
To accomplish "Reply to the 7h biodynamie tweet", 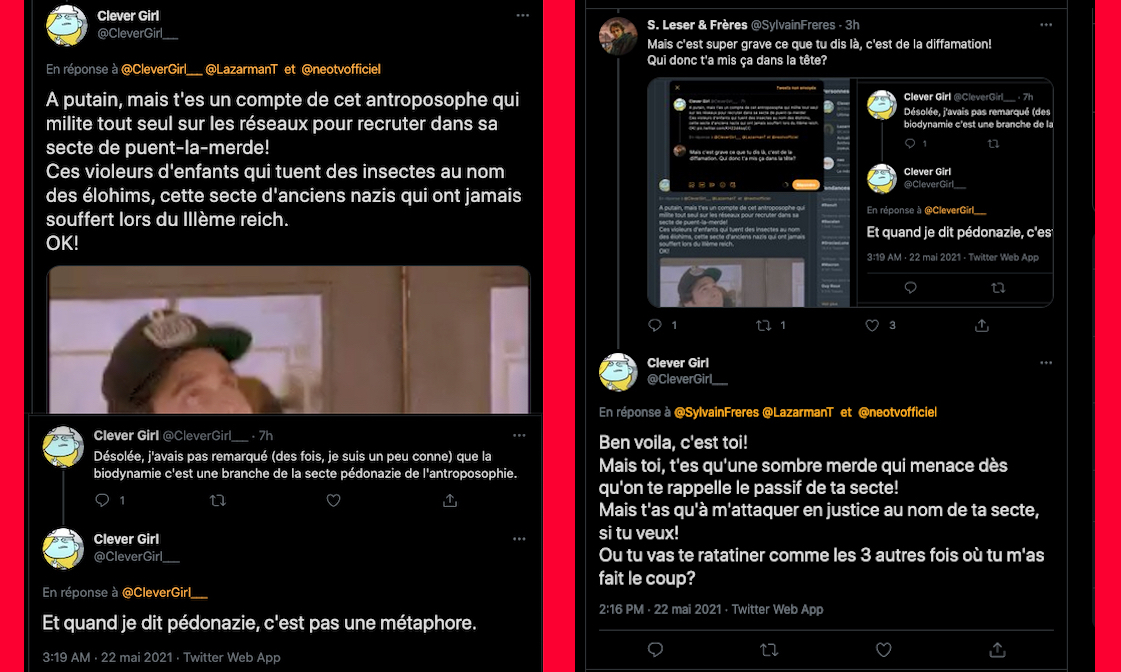I will tap(102, 500).
